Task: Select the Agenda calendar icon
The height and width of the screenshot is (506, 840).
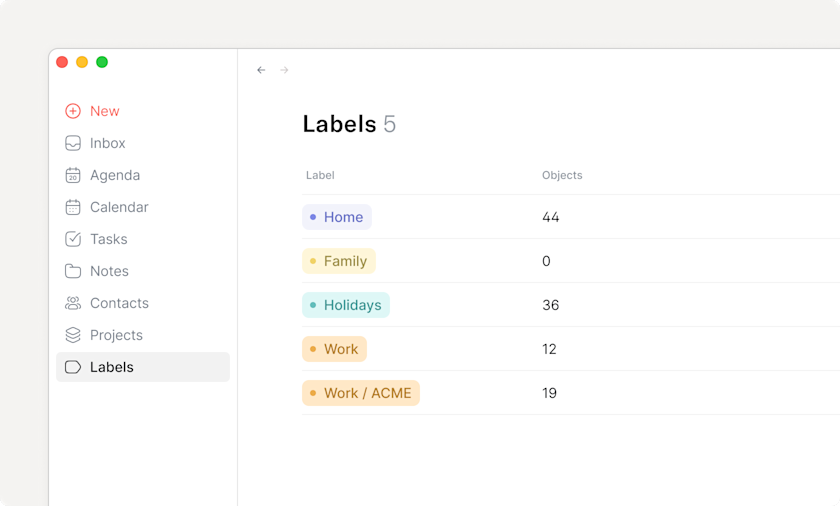Action: coord(73,175)
